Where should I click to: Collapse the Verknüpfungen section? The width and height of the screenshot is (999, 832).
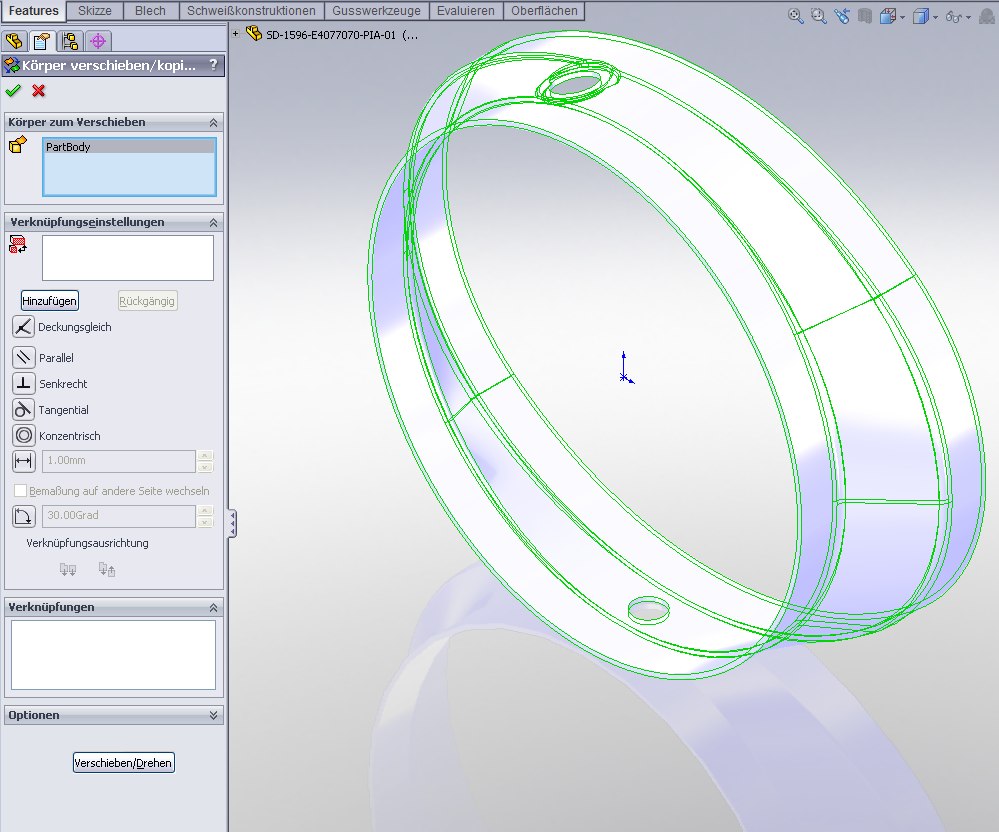213,608
